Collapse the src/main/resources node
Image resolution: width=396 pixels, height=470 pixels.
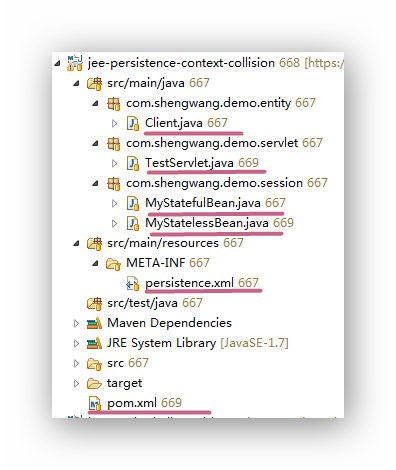click(x=77, y=243)
